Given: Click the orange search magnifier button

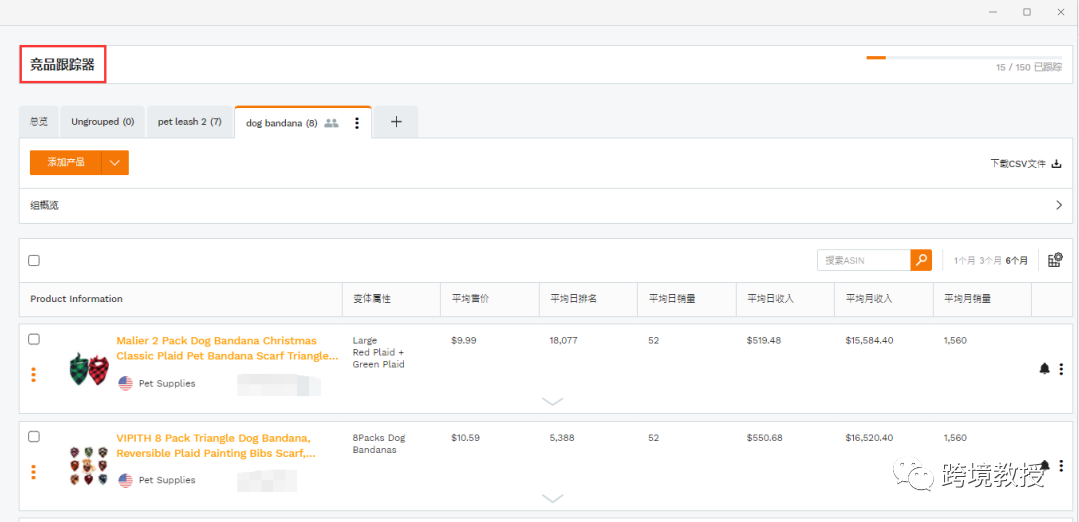Looking at the screenshot, I should pyautogui.click(x=921, y=260).
